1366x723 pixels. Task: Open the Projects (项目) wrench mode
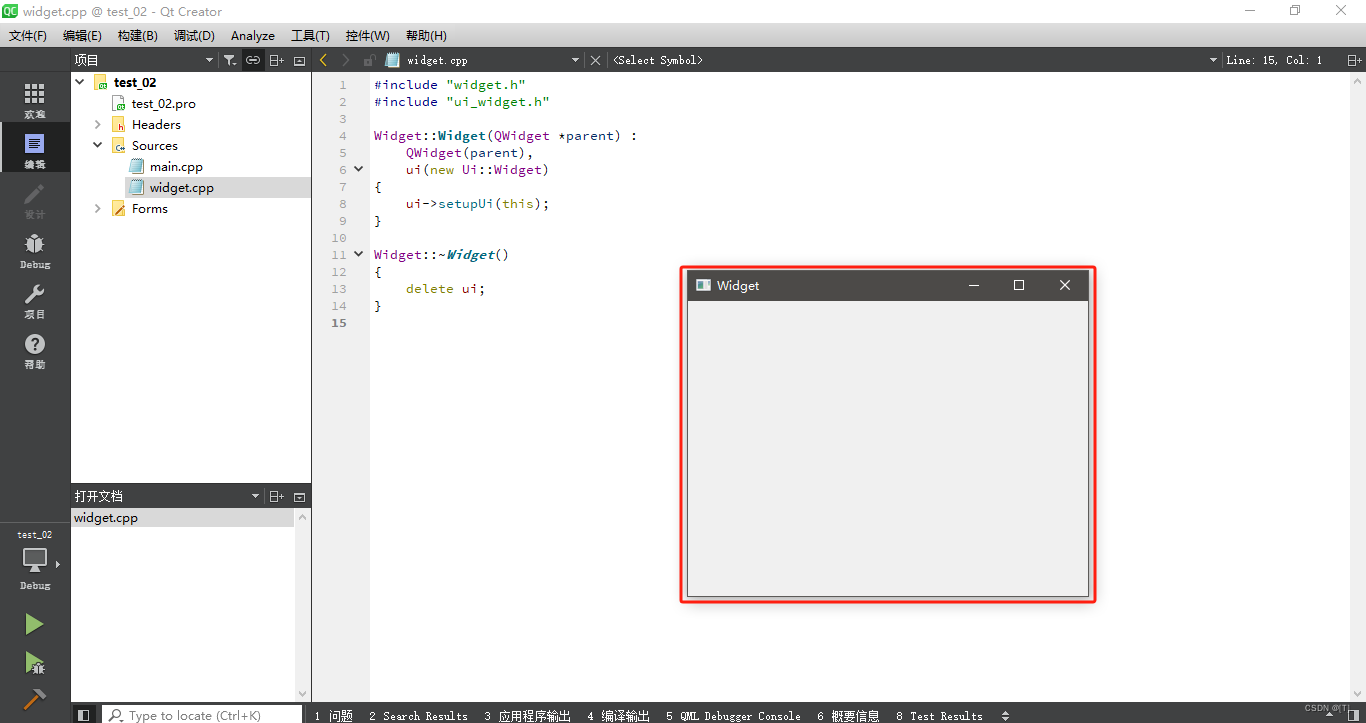(35, 299)
